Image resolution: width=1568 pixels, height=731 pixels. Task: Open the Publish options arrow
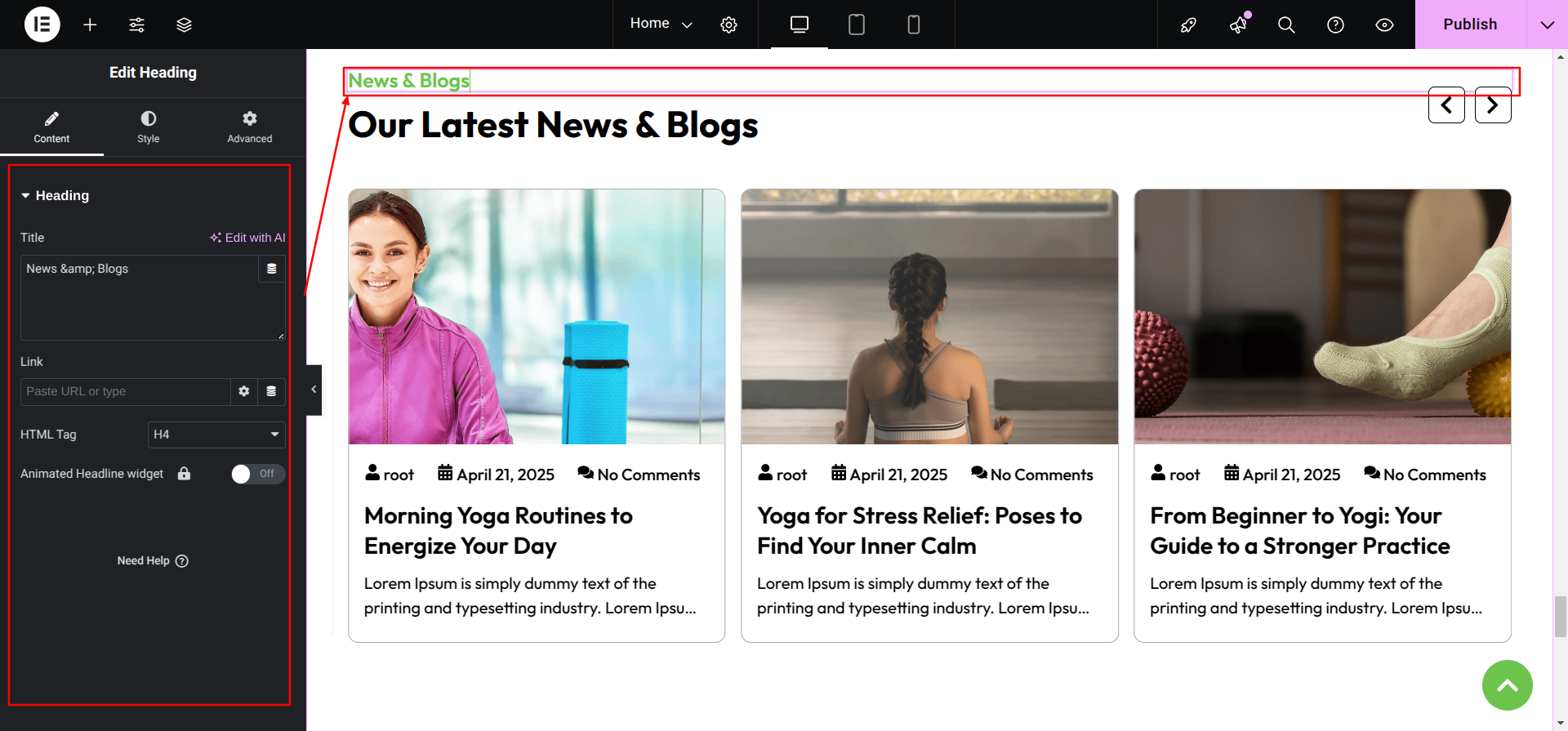(1547, 25)
